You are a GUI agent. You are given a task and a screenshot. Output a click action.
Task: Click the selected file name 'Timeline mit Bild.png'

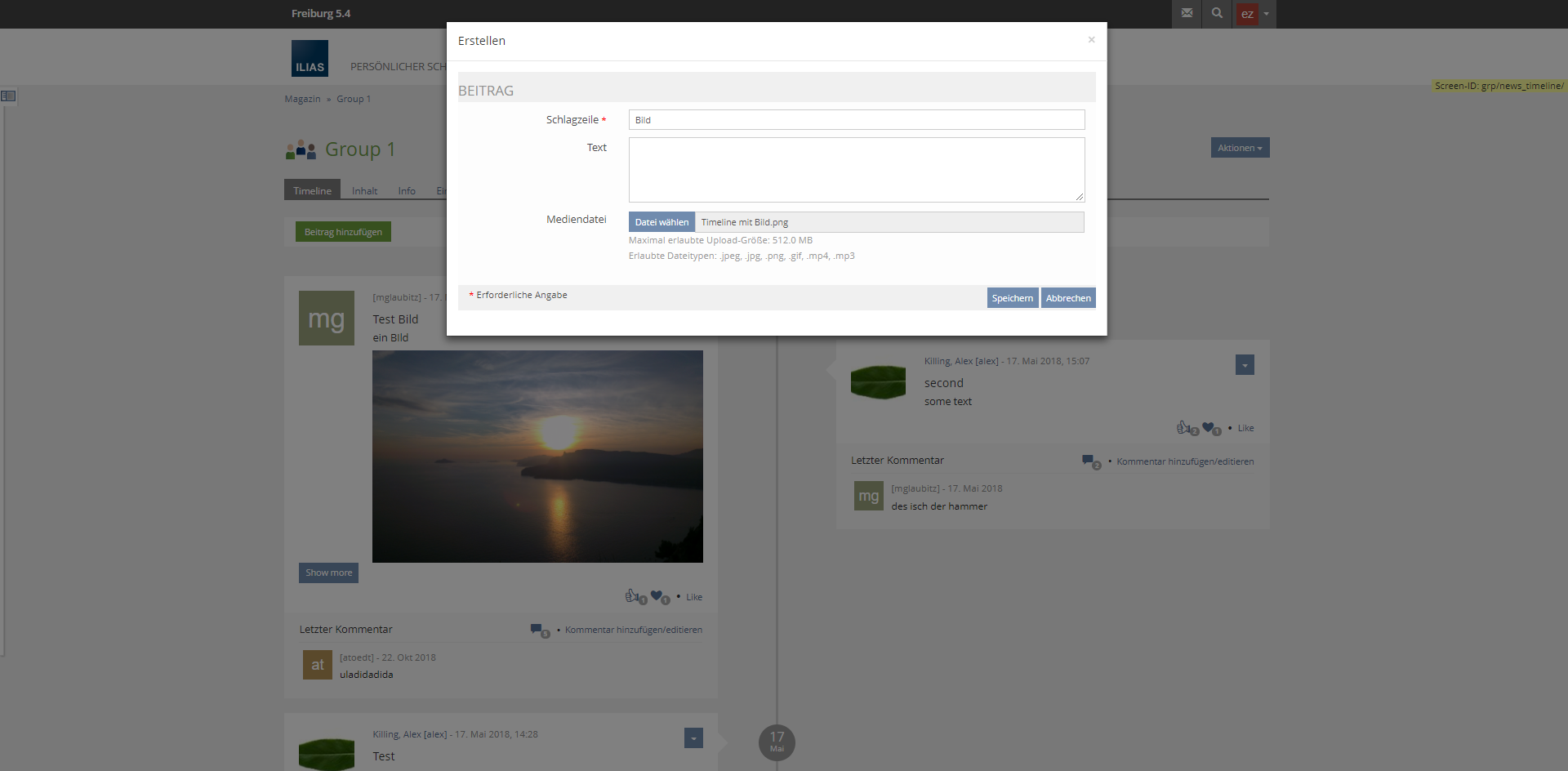[745, 222]
